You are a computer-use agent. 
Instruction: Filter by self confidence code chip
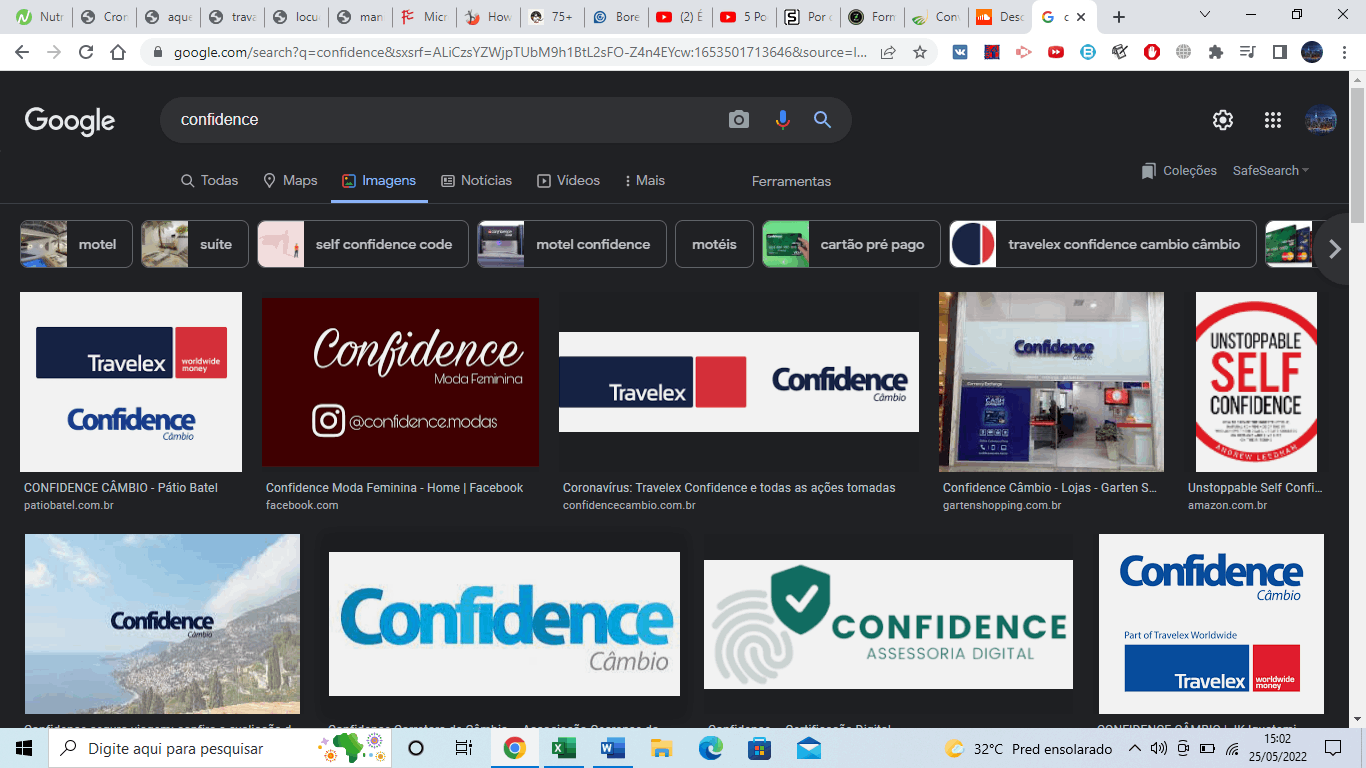[x=363, y=244]
